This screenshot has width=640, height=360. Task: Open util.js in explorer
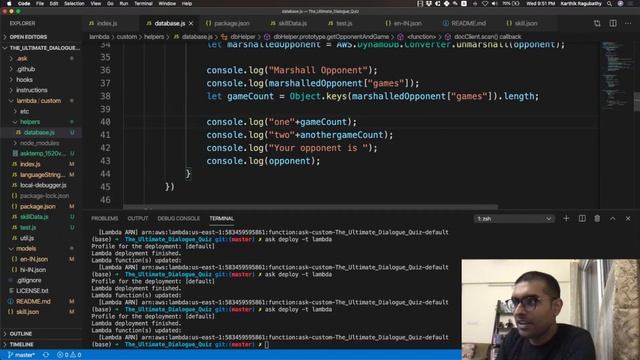pos(41,238)
